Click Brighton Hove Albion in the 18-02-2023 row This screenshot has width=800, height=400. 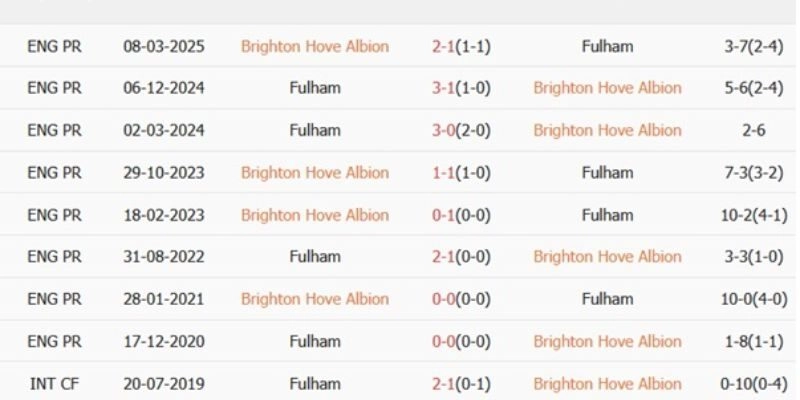(314, 214)
